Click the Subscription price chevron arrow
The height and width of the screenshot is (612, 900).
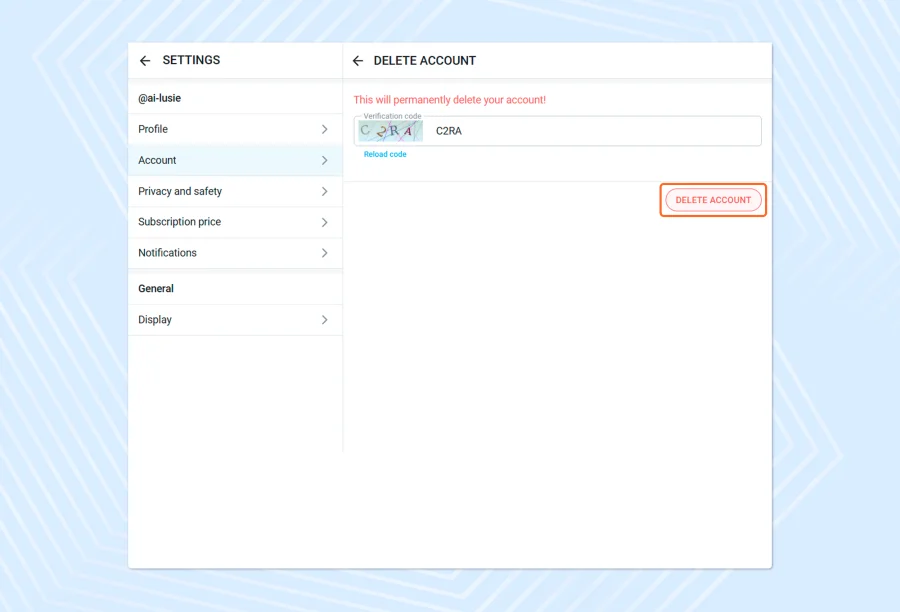[x=324, y=222]
